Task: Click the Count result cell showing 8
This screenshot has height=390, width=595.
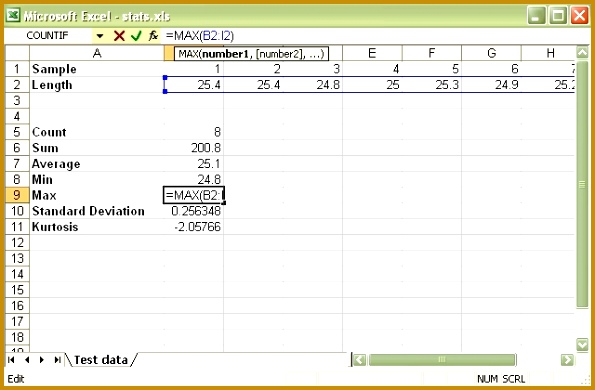Action: click(x=194, y=132)
